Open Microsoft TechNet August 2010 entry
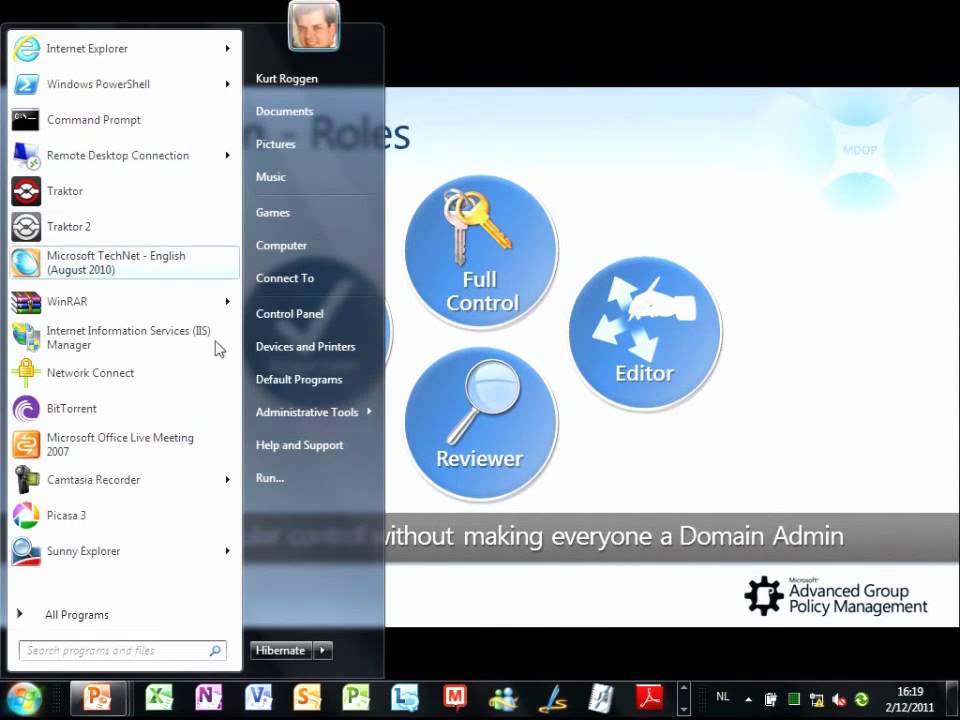Image resolution: width=960 pixels, height=720 pixels. pos(124,263)
